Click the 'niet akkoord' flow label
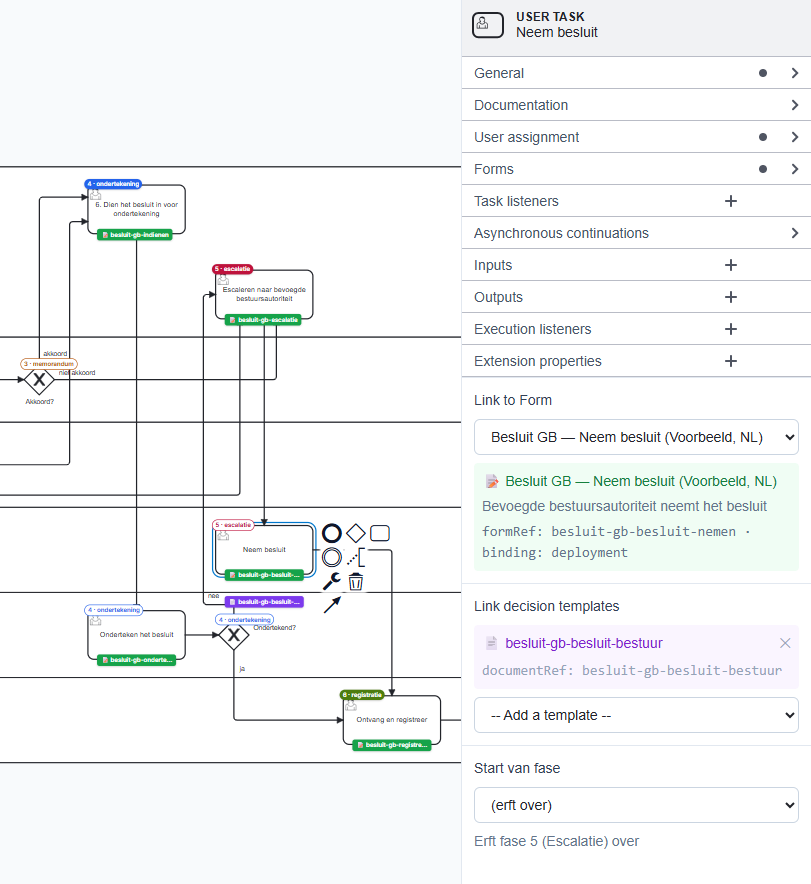This screenshot has height=884, width=811. (x=77, y=373)
